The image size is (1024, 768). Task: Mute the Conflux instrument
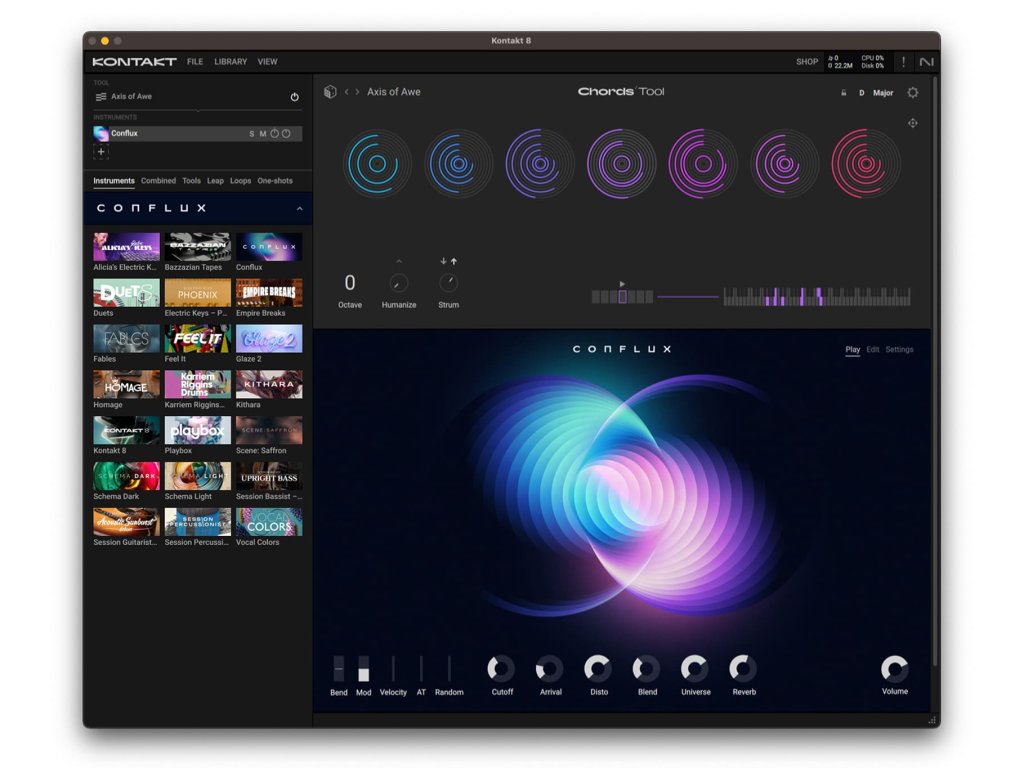[263, 134]
